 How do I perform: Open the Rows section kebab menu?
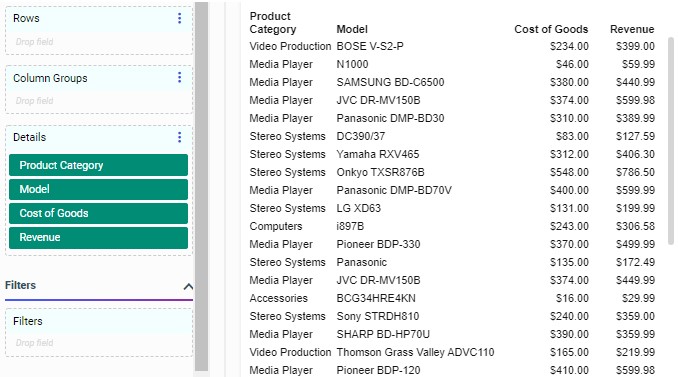[x=179, y=18]
